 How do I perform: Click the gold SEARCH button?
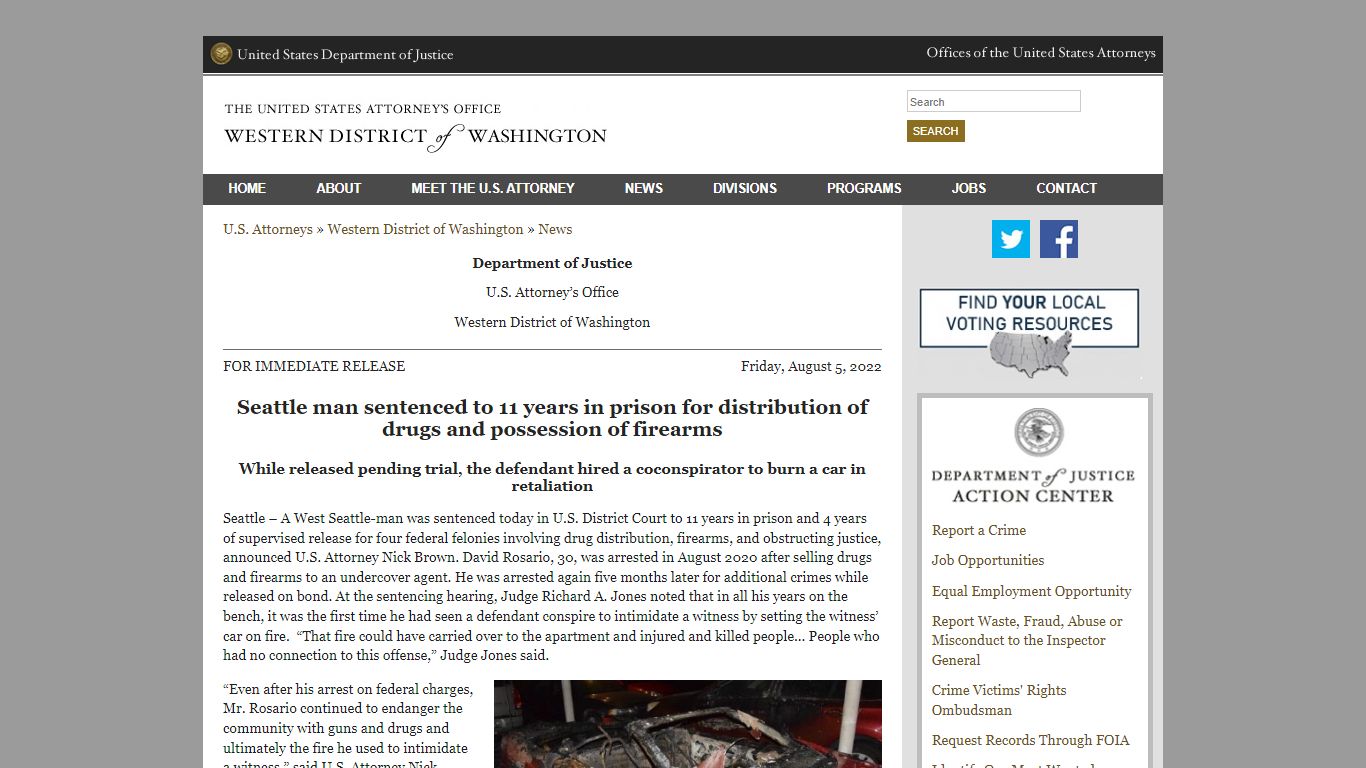click(x=936, y=131)
